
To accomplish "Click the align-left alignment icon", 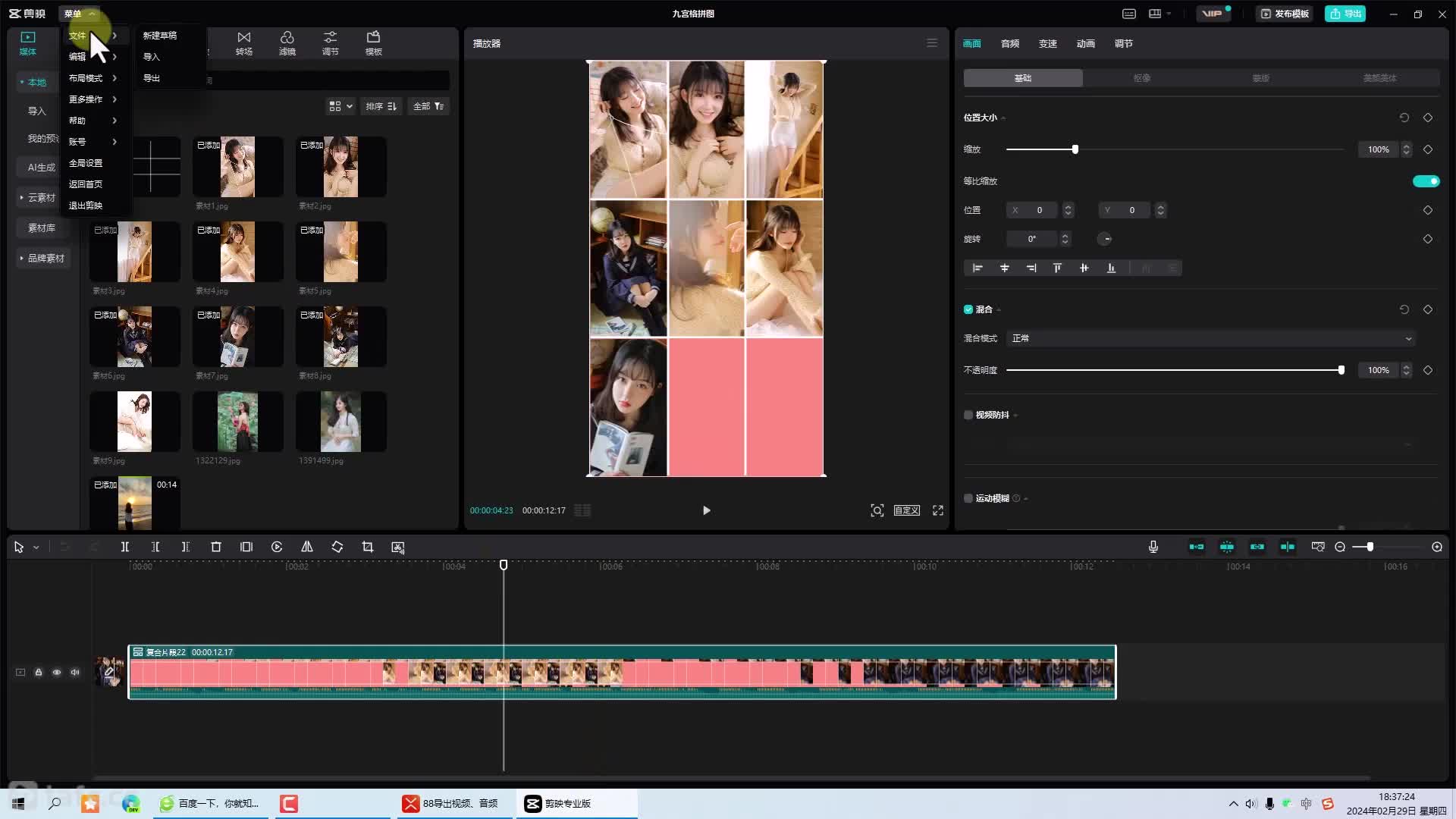I will point(977,268).
